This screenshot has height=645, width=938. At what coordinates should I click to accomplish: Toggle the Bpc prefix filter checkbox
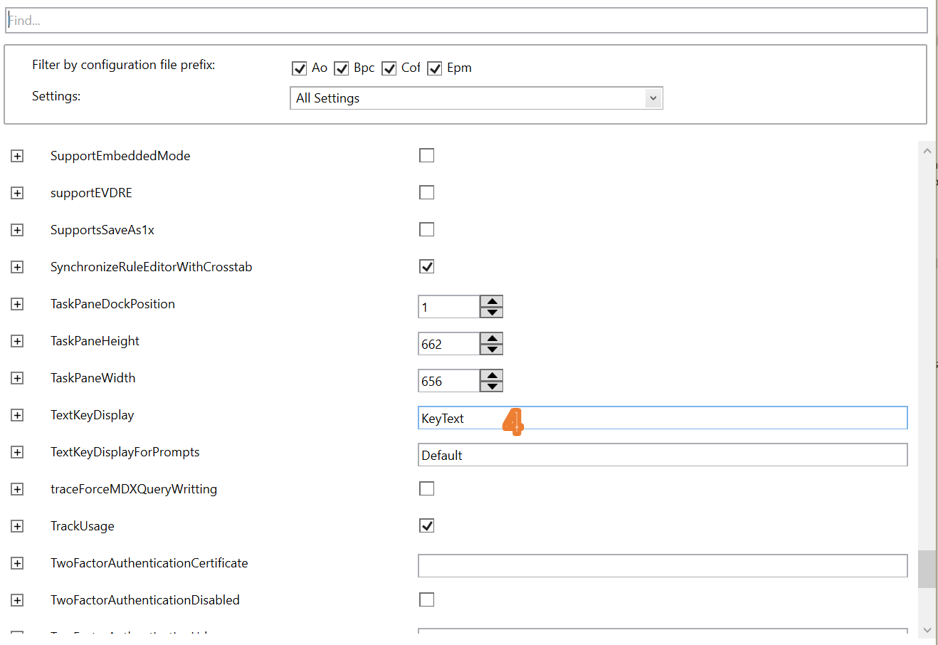341,69
